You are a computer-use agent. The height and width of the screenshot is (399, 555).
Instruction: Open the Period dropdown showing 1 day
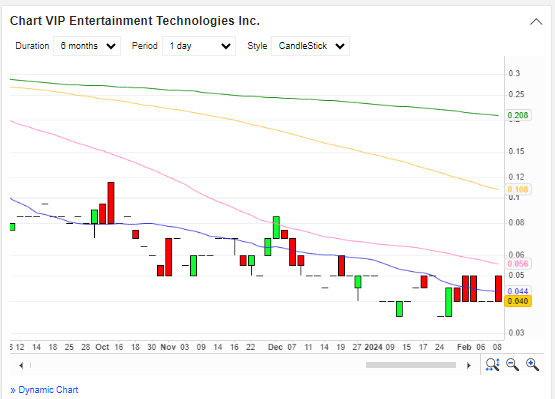199,46
